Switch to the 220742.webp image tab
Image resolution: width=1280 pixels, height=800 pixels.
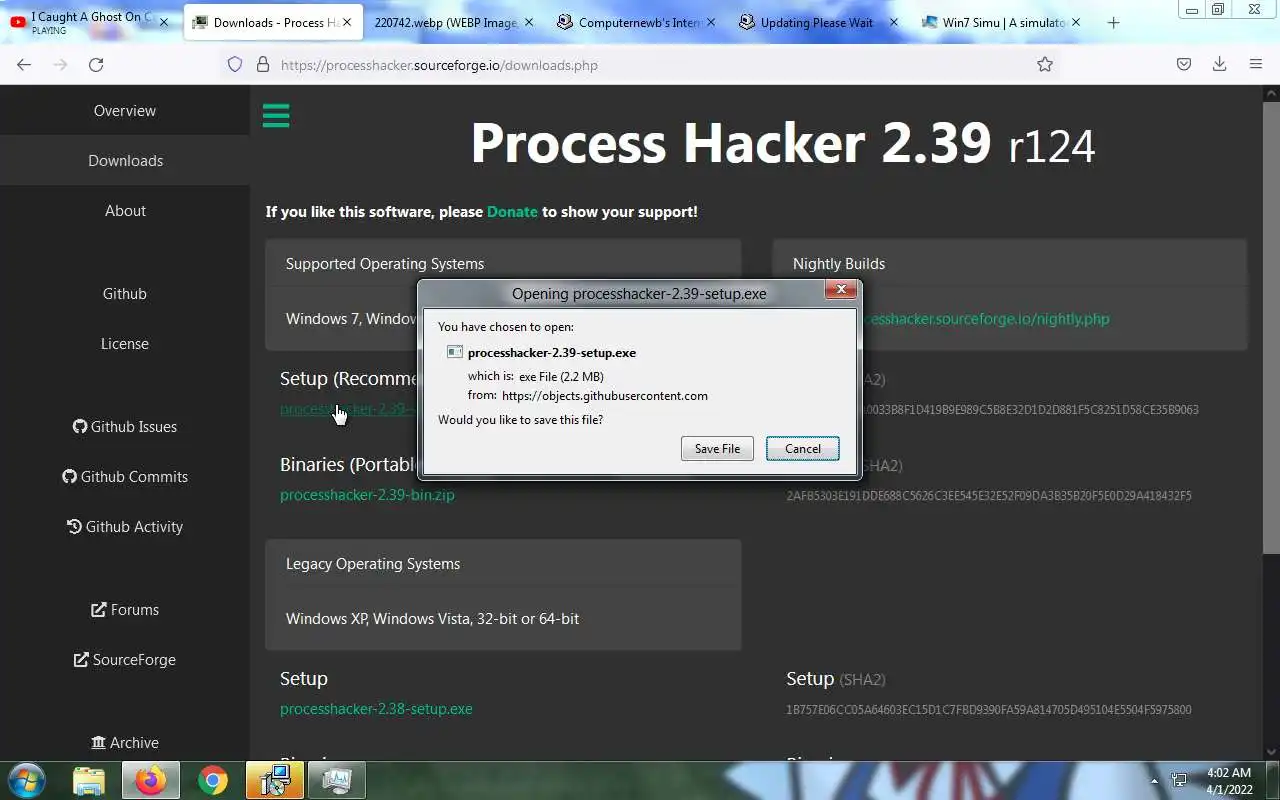point(454,22)
